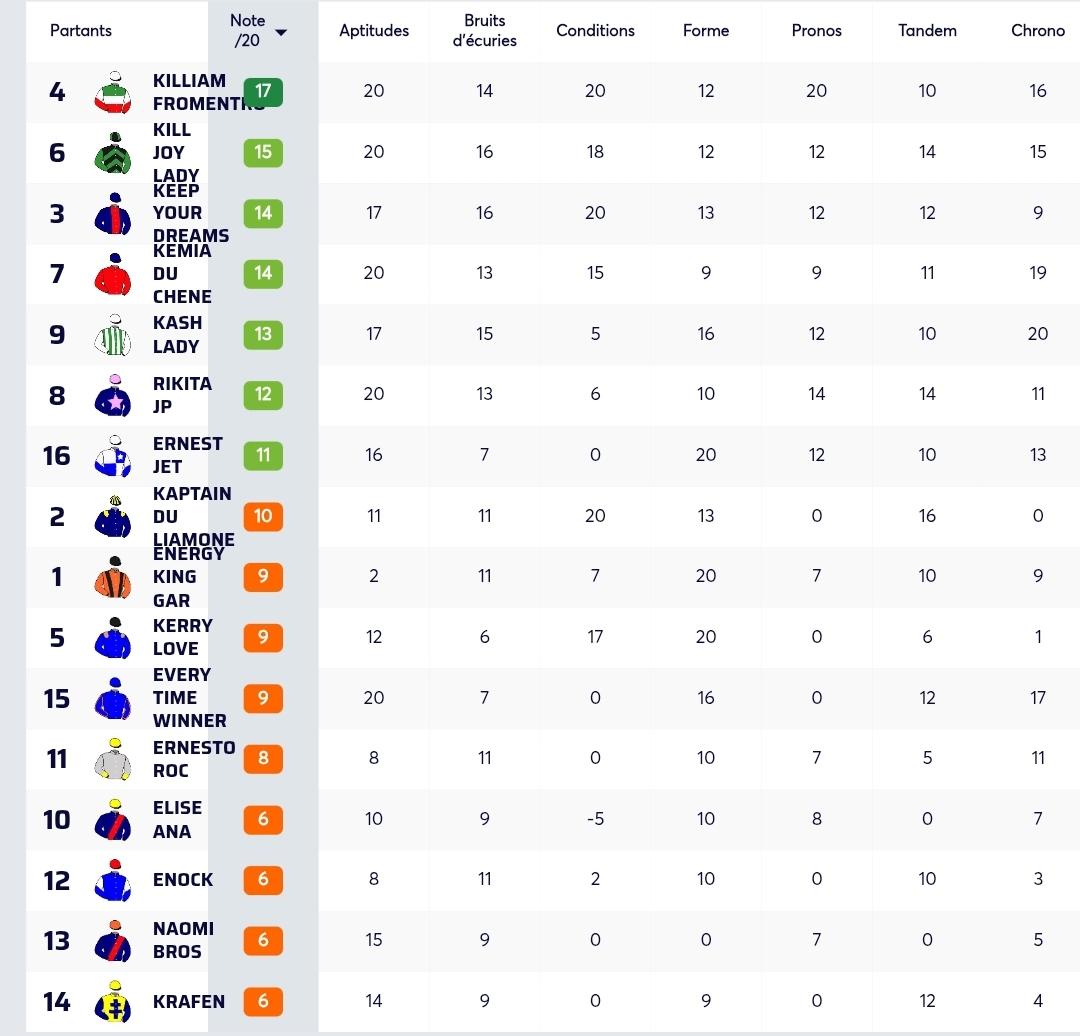Click the Tandem column header
This screenshot has height=1036, width=1080.
[x=927, y=30]
